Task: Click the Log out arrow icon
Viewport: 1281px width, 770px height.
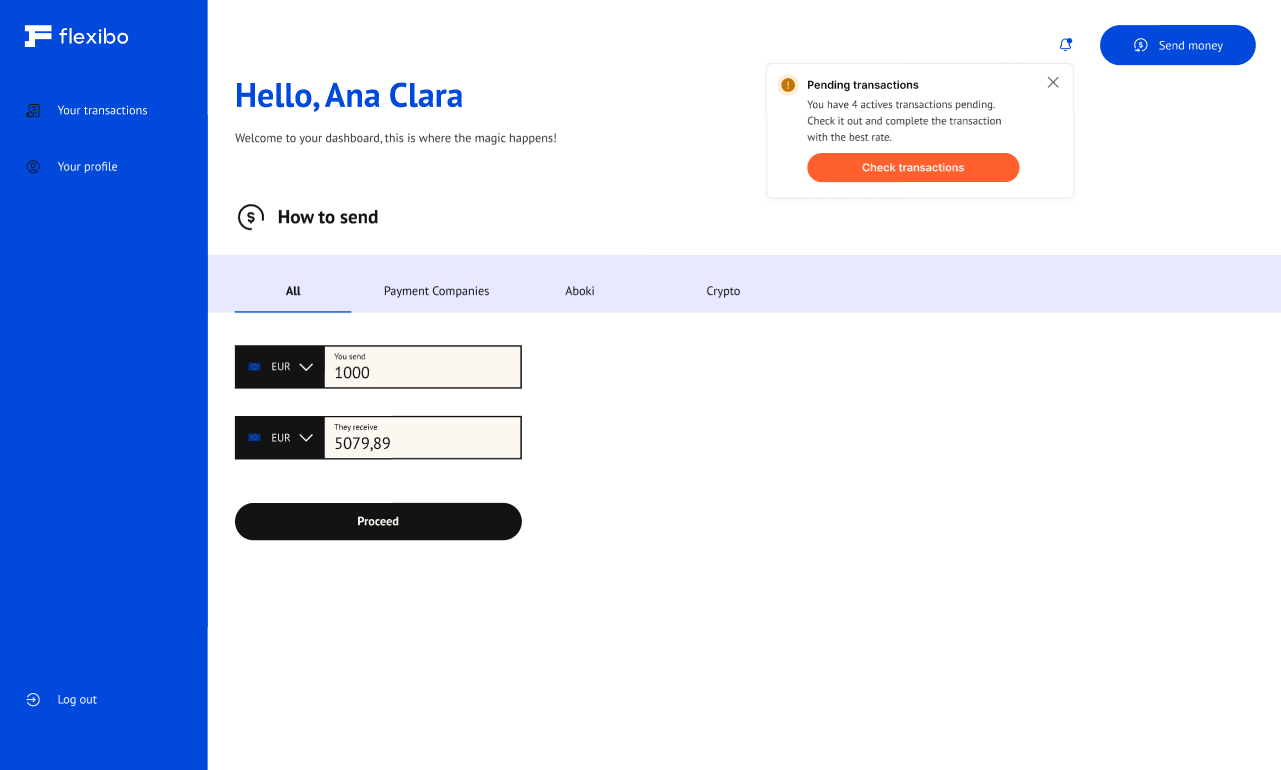Action: (33, 700)
